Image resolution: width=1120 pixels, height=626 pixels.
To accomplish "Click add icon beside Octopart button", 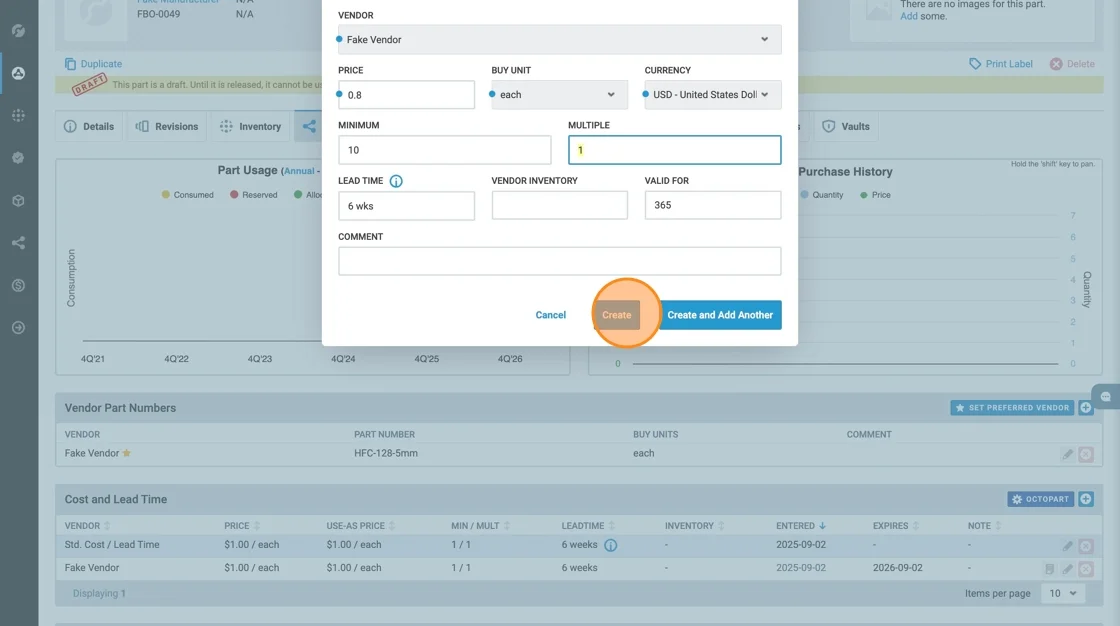I will (1086, 499).
